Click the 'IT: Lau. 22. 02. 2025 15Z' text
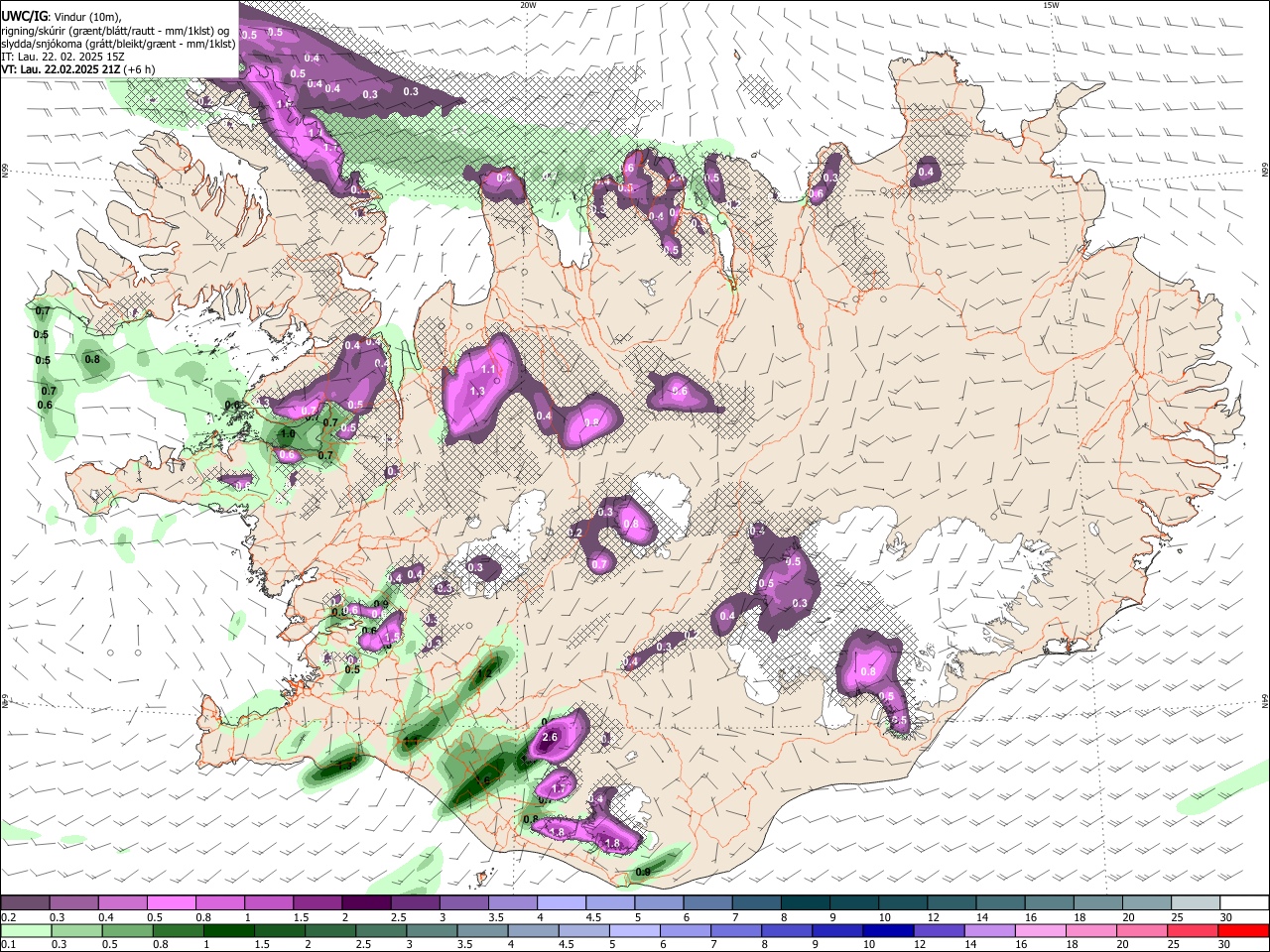Viewport: 1270px width, 952px height. 63,58
